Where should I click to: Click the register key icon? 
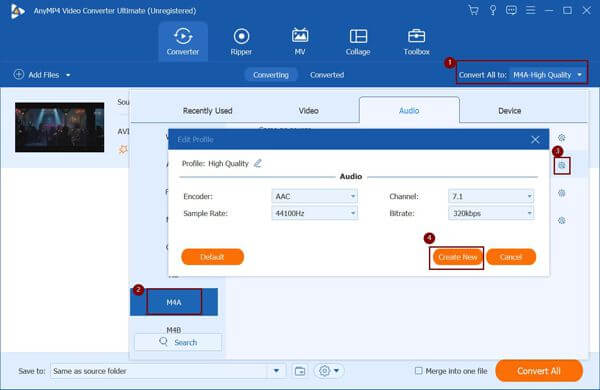(493, 10)
